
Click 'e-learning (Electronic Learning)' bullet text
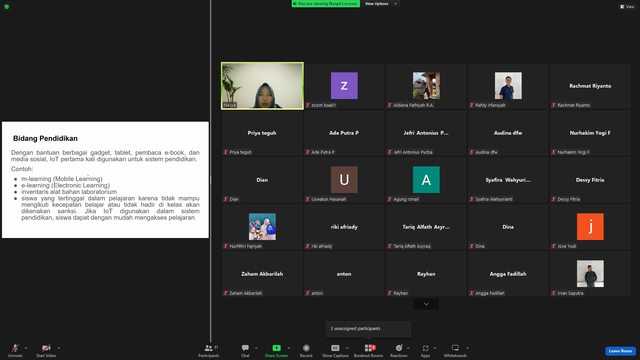pyautogui.click(x=66, y=185)
